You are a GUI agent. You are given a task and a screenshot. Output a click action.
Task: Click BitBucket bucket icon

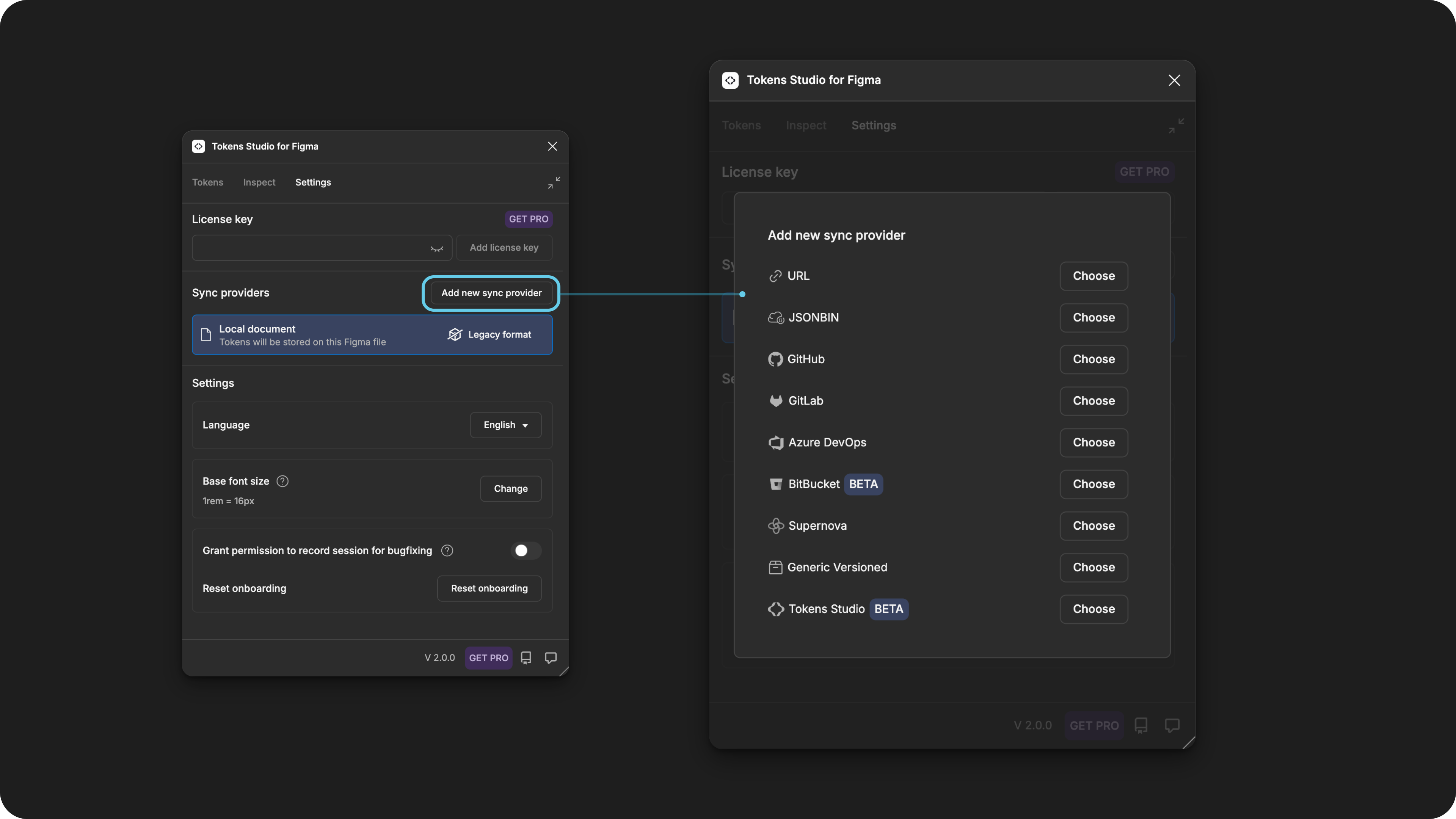coord(776,485)
